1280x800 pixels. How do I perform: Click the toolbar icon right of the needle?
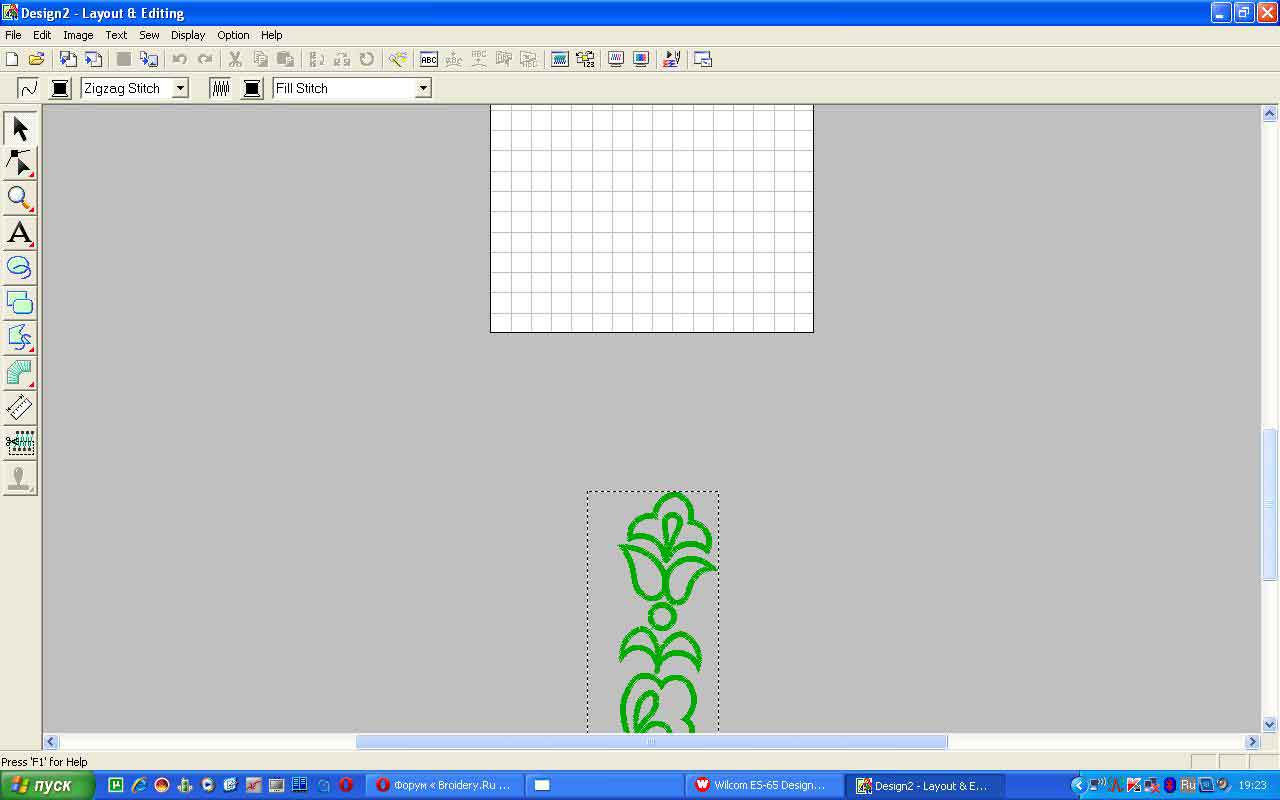(x=703, y=60)
